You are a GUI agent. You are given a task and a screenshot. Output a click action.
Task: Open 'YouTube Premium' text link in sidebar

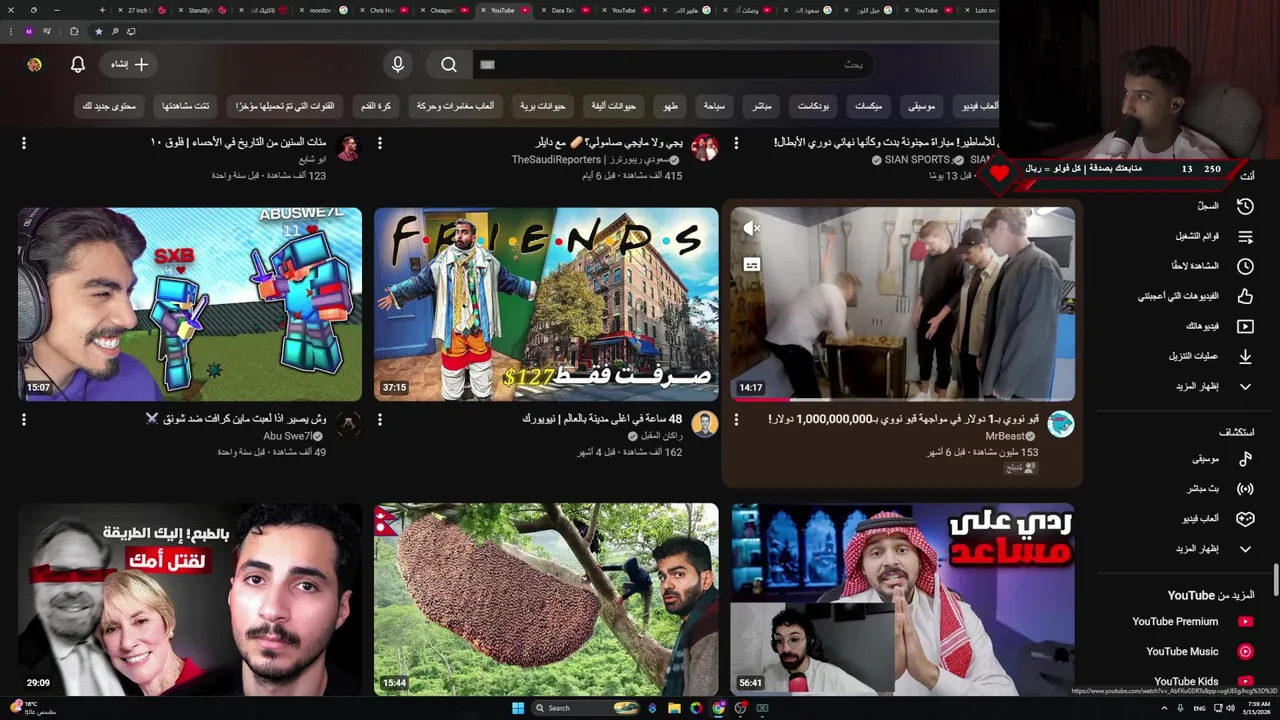click(x=1175, y=621)
